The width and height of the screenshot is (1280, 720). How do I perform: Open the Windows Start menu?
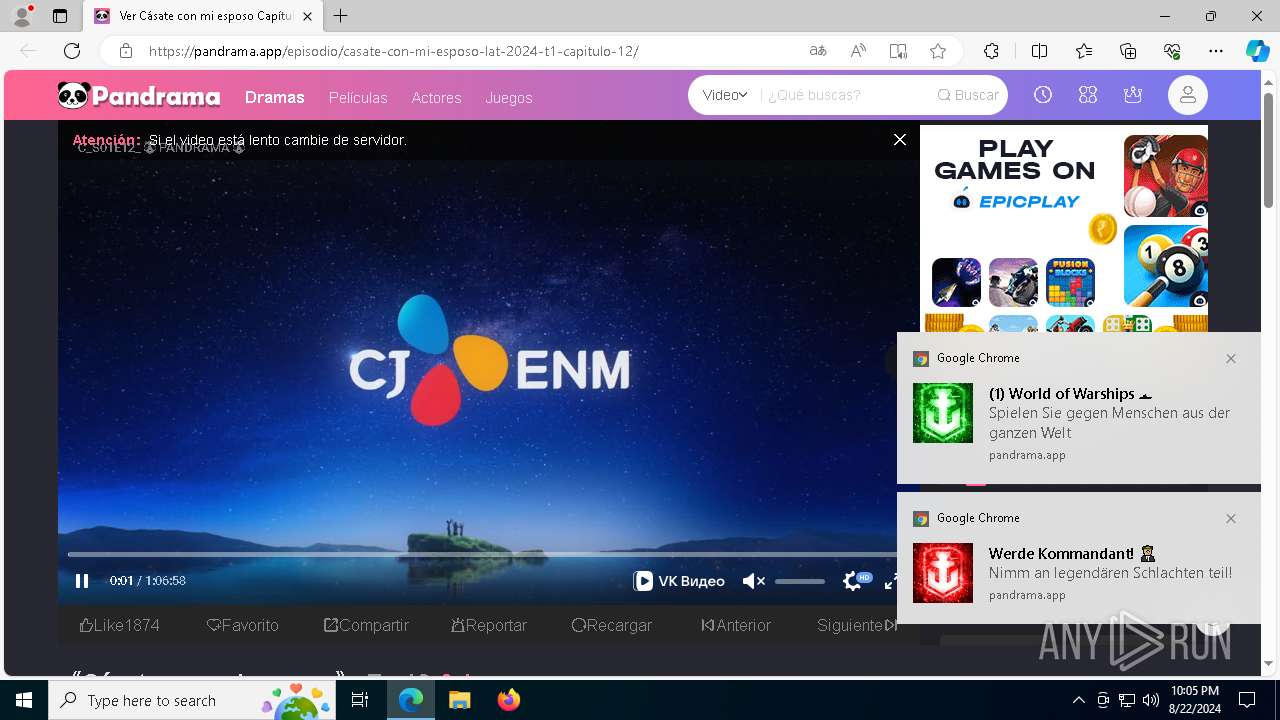point(24,700)
